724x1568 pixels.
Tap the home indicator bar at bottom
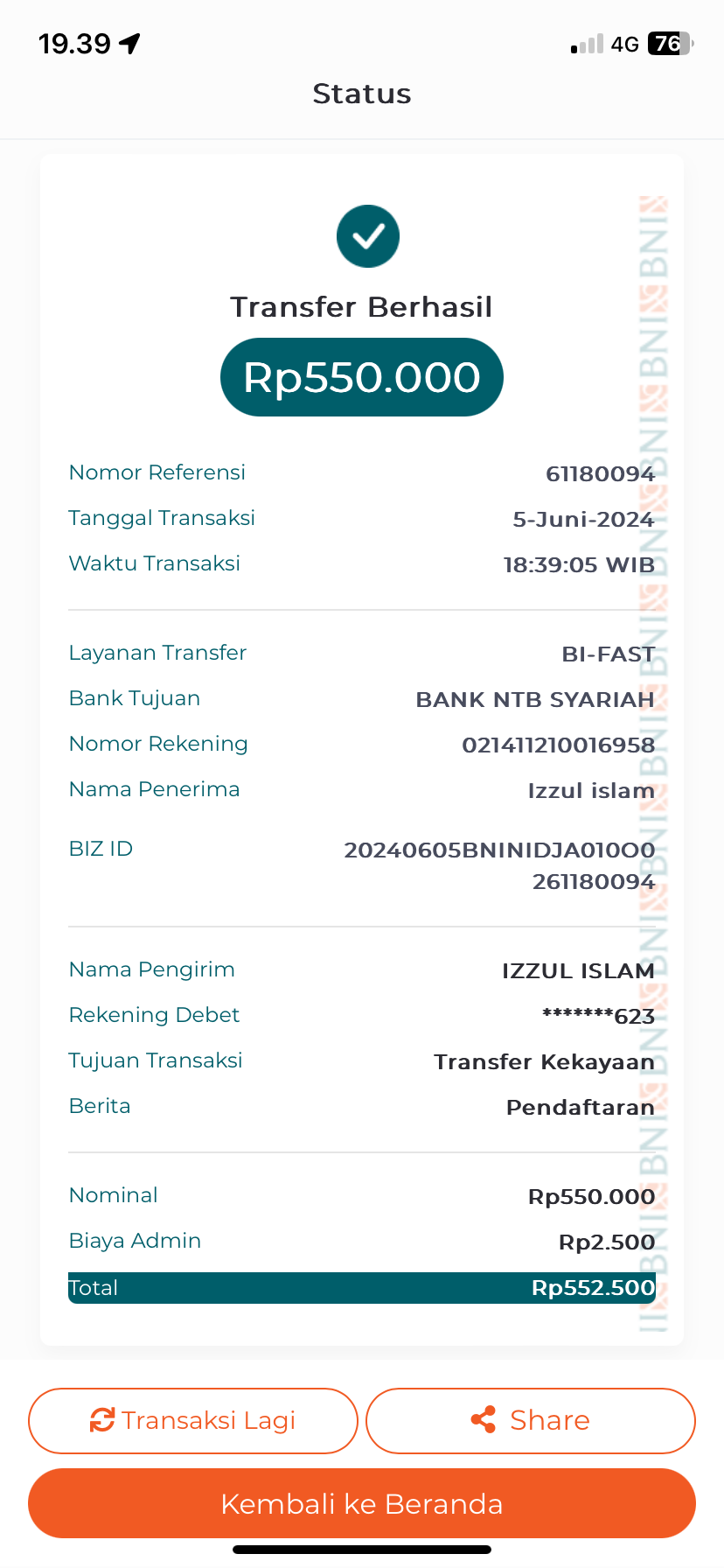(362, 1550)
